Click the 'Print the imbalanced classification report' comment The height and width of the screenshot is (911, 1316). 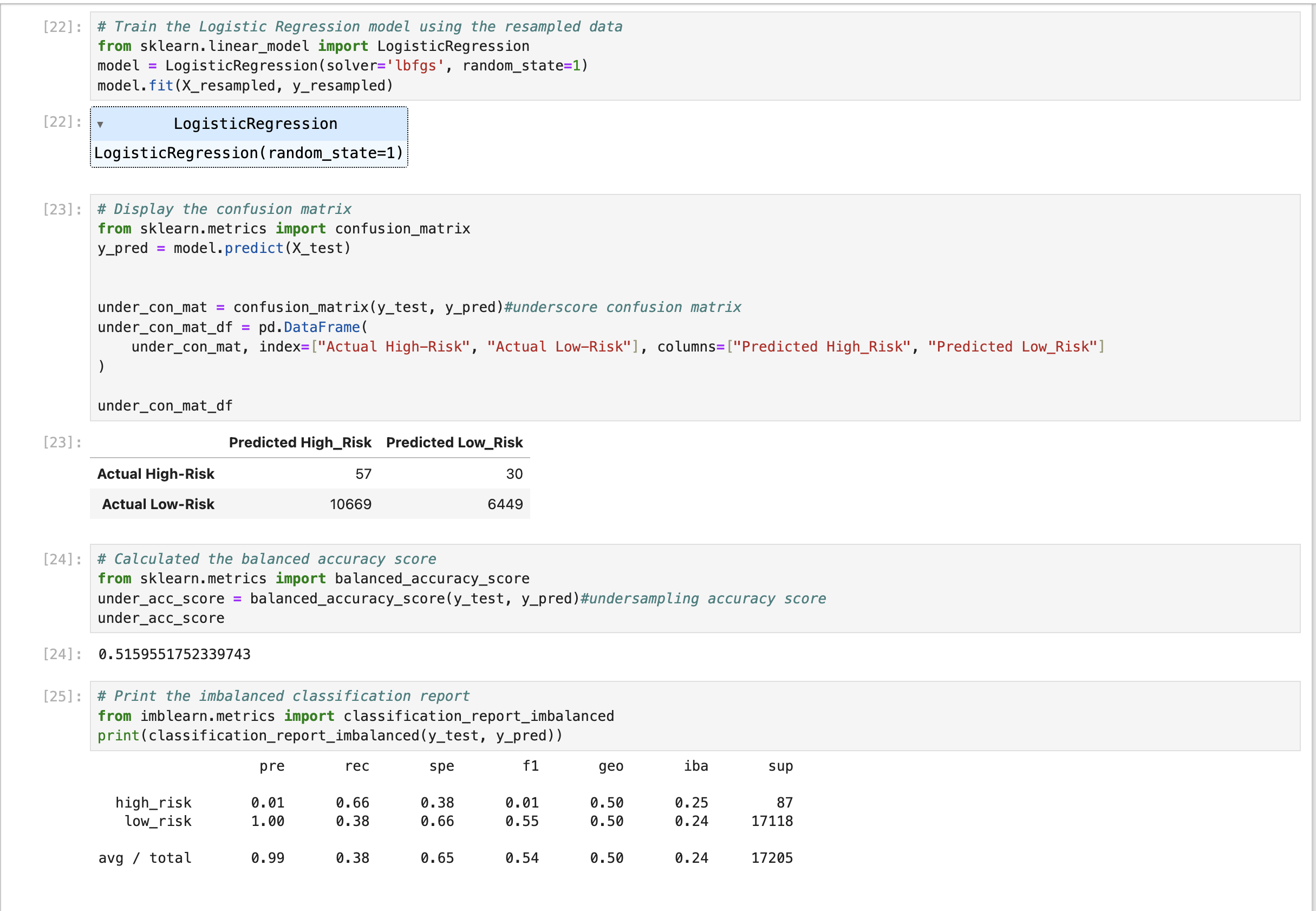point(284,697)
